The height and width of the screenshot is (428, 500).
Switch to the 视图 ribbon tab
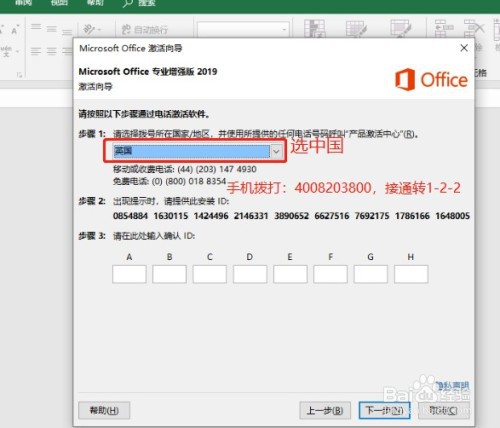59,3
